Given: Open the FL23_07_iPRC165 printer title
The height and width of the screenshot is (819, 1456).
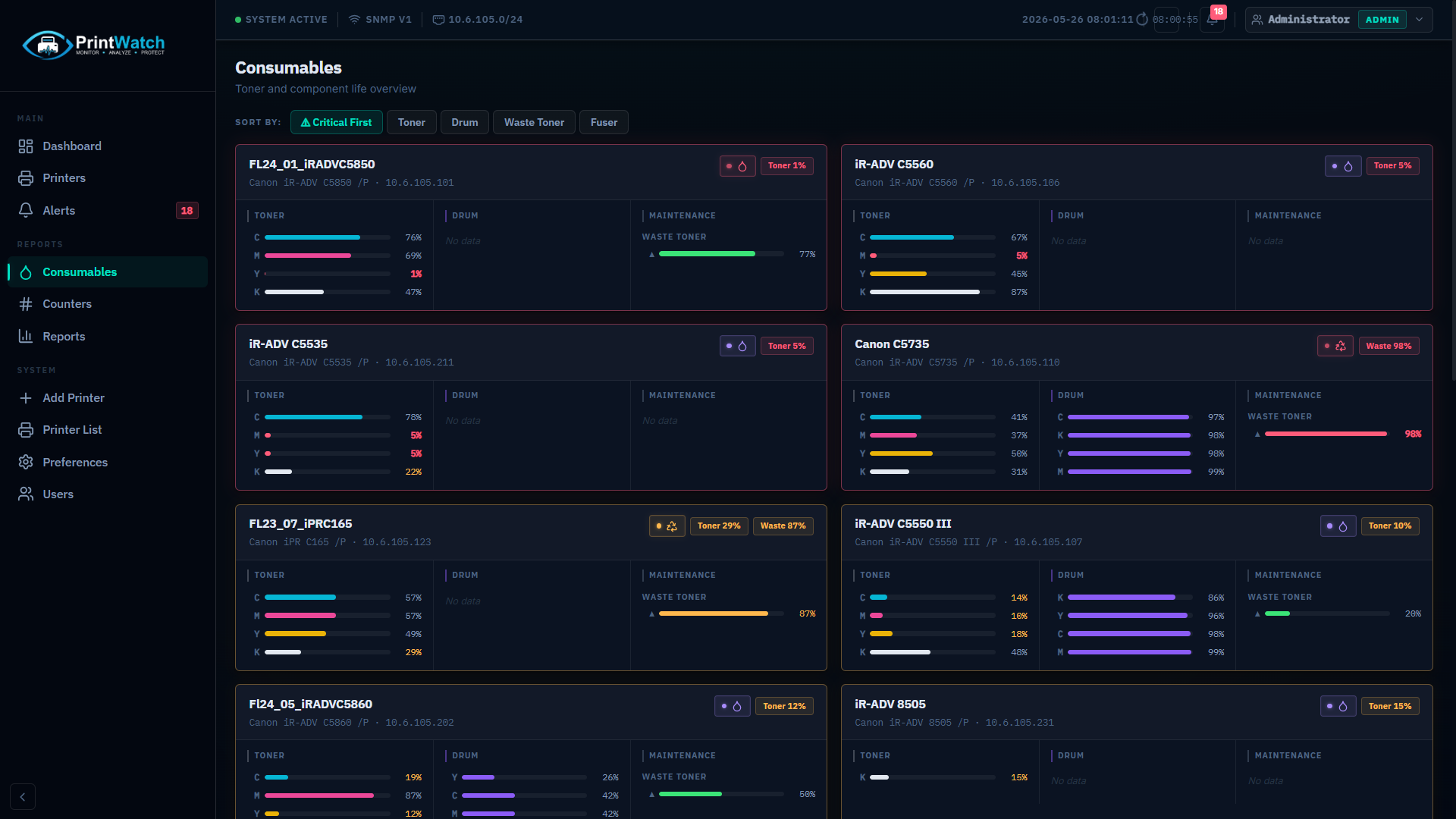Looking at the screenshot, I should tap(300, 524).
